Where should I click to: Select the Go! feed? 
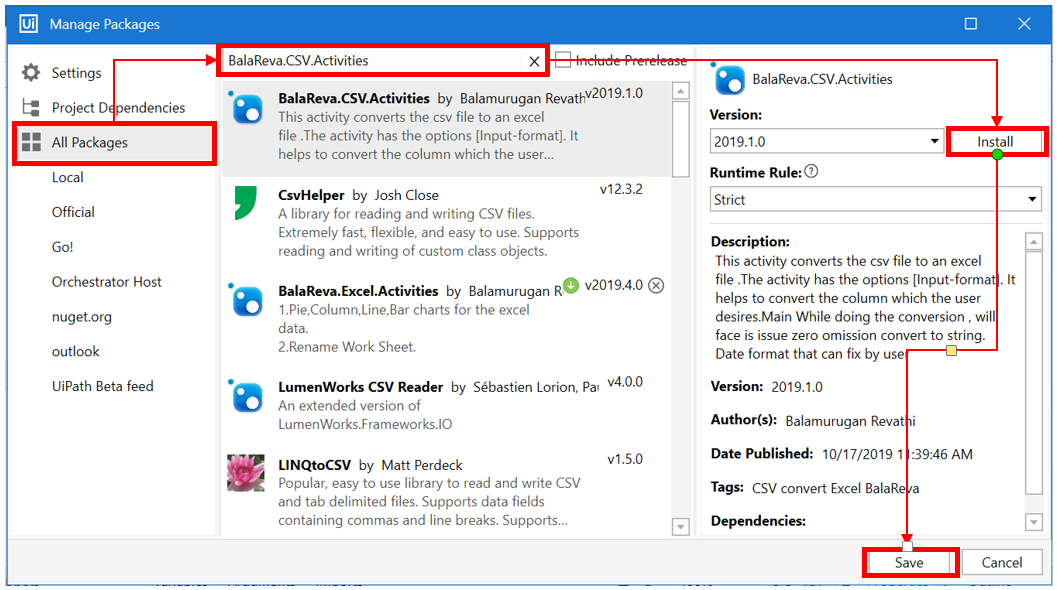[x=62, y=247]
